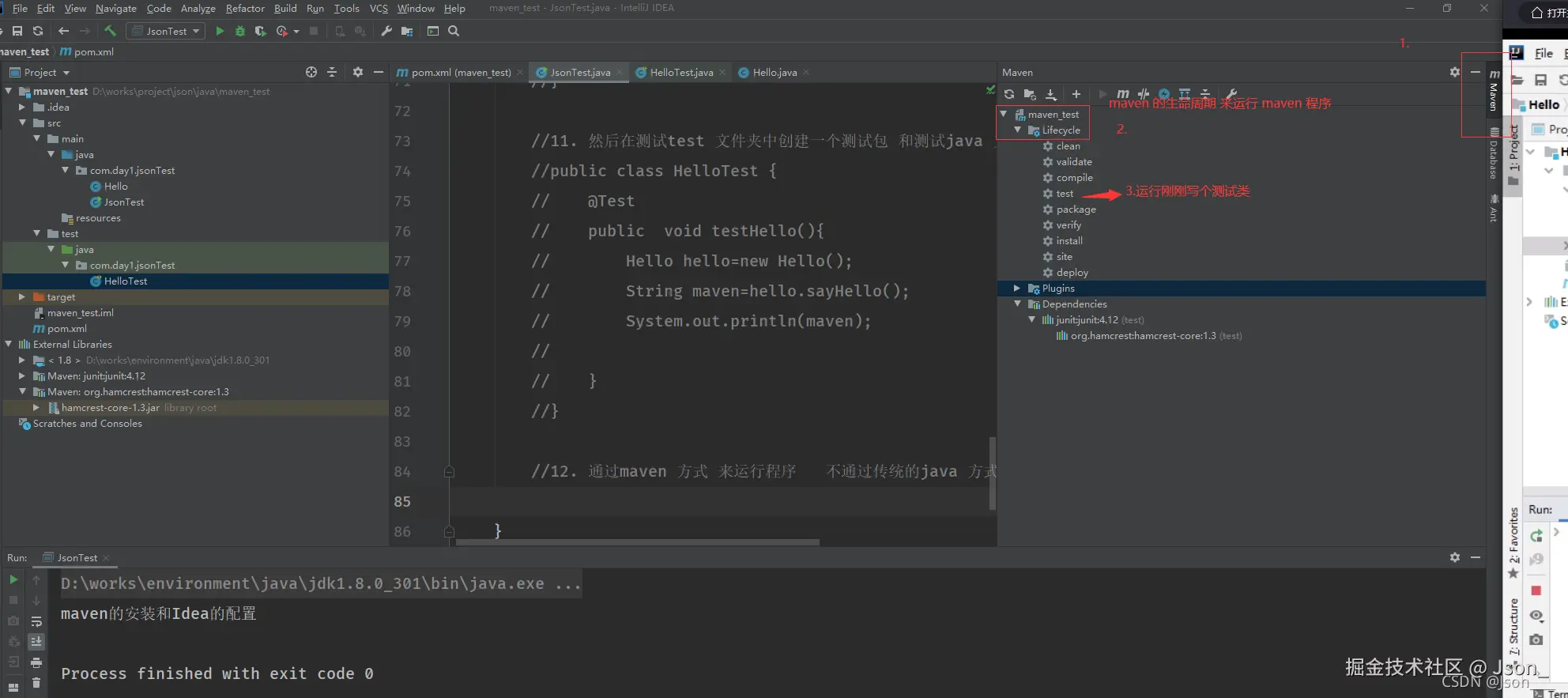Add Maven project with plus icon

[1076, 94]
